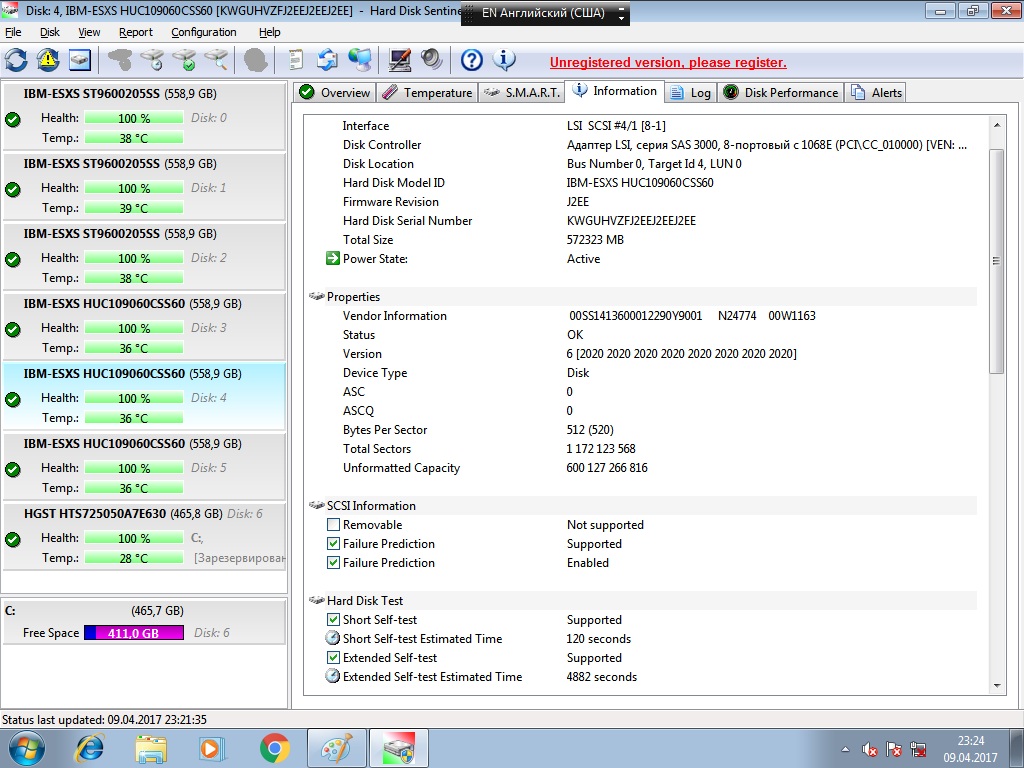Click Disk 2 health bar showing 100 %
Viewport: 1024px width, 768px height.
pyautogui.click(x=133, y=258)
